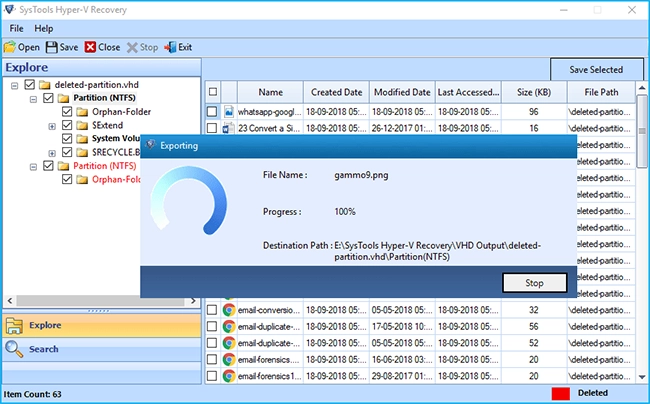The image size is (650, 404).
Task: Sort by Size (KB) column header
Action: pos(534,92)
